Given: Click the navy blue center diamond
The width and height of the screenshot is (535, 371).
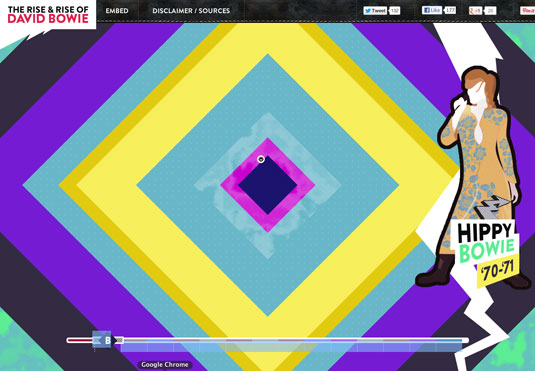Looking at the screenshot, I should click(x=268, y=185).
